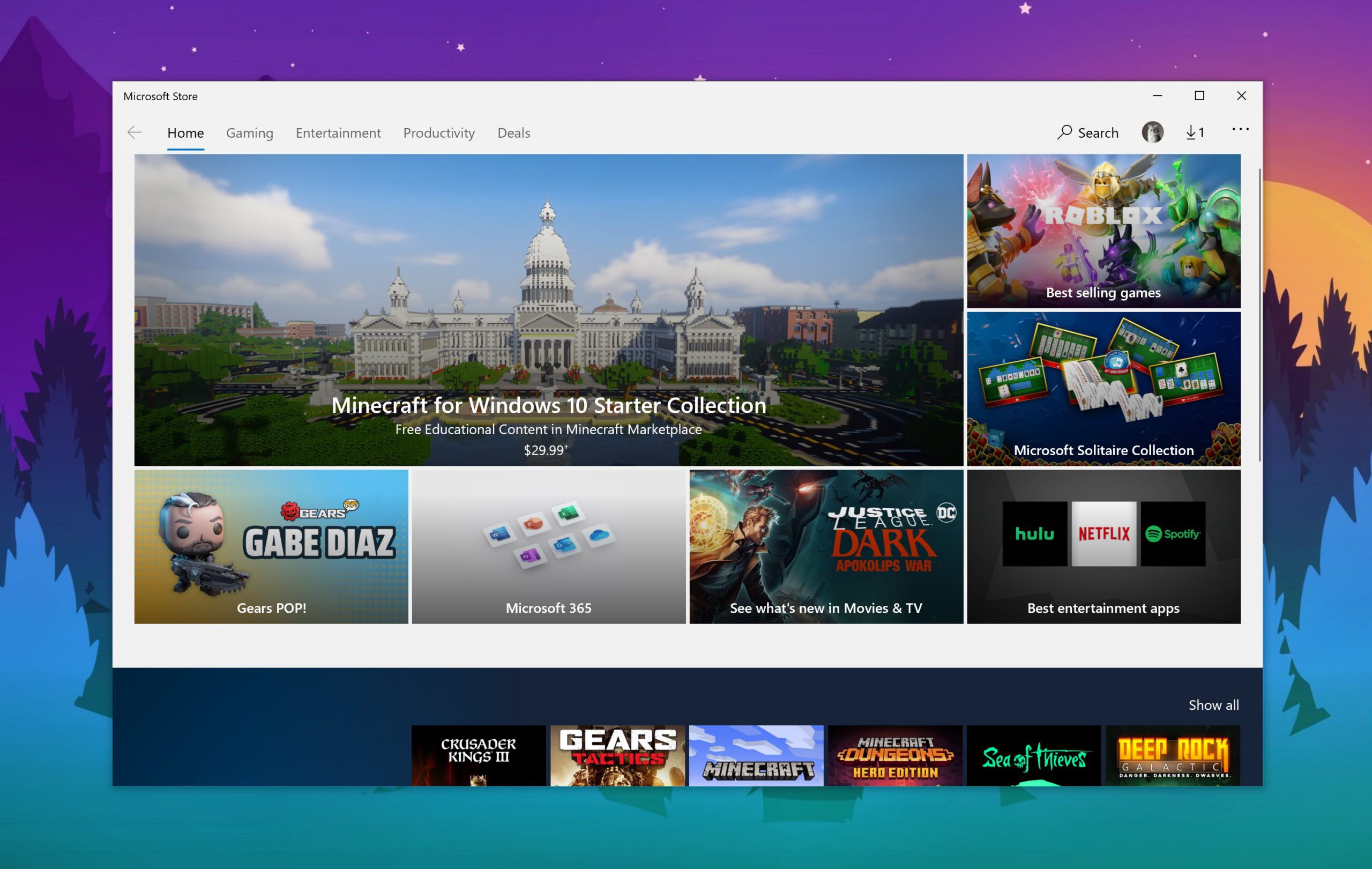
Task: Open Minecraft Dungeons Hero Edition
Action: point(895,755)
